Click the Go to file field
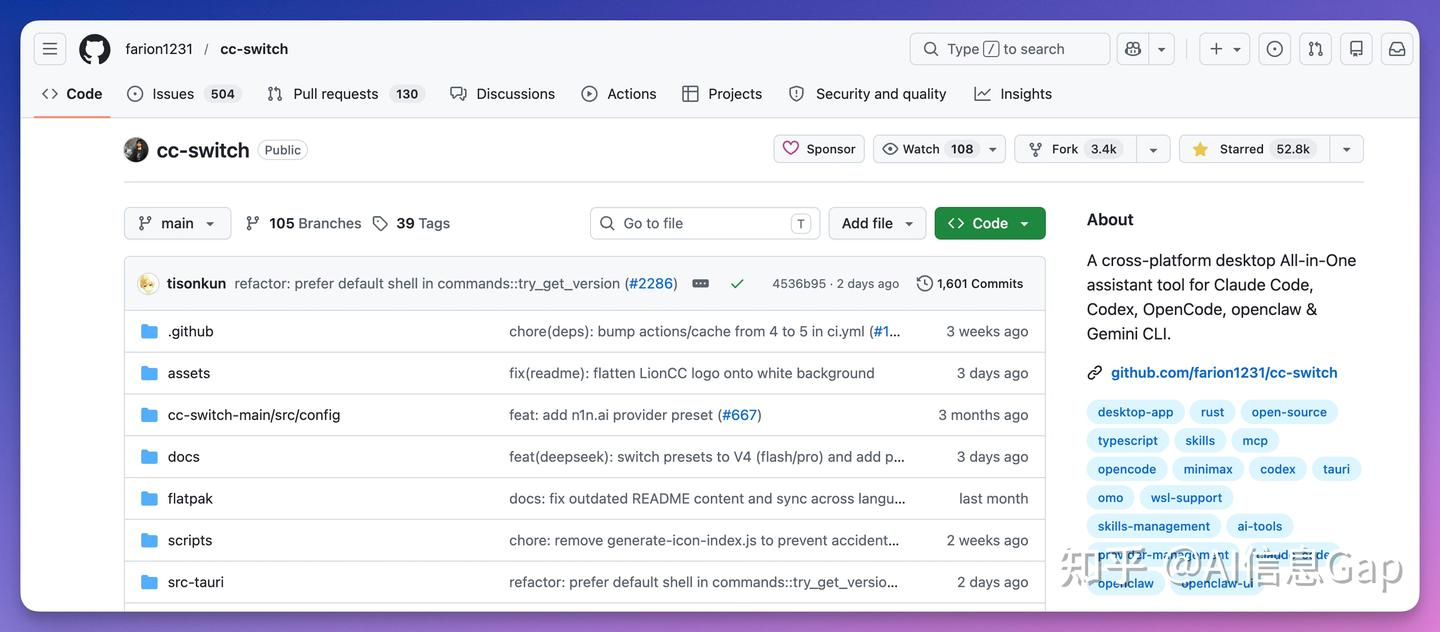The height and width of the screenshot is (632, 1440). pos(705,223)
